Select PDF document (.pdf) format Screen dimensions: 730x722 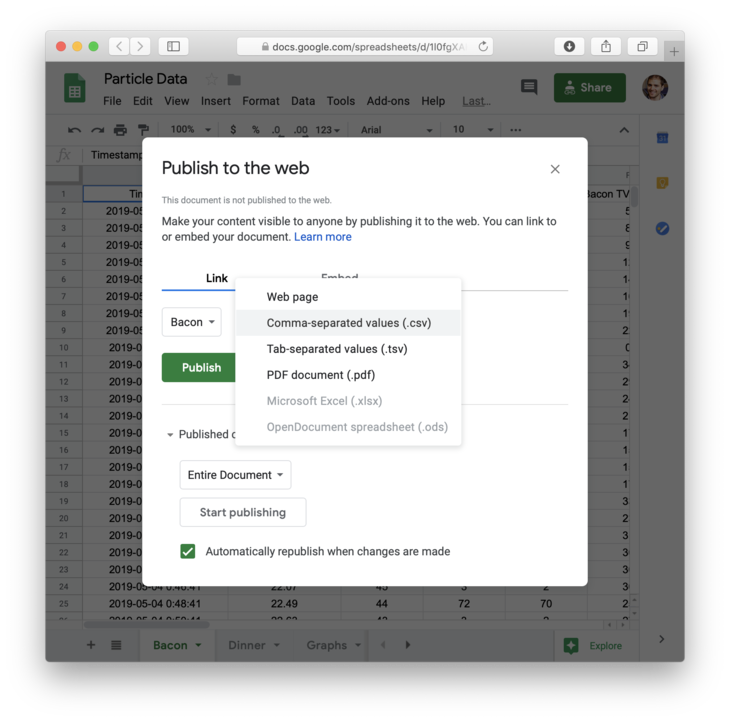pyautogui.click(x=320, y=375)
